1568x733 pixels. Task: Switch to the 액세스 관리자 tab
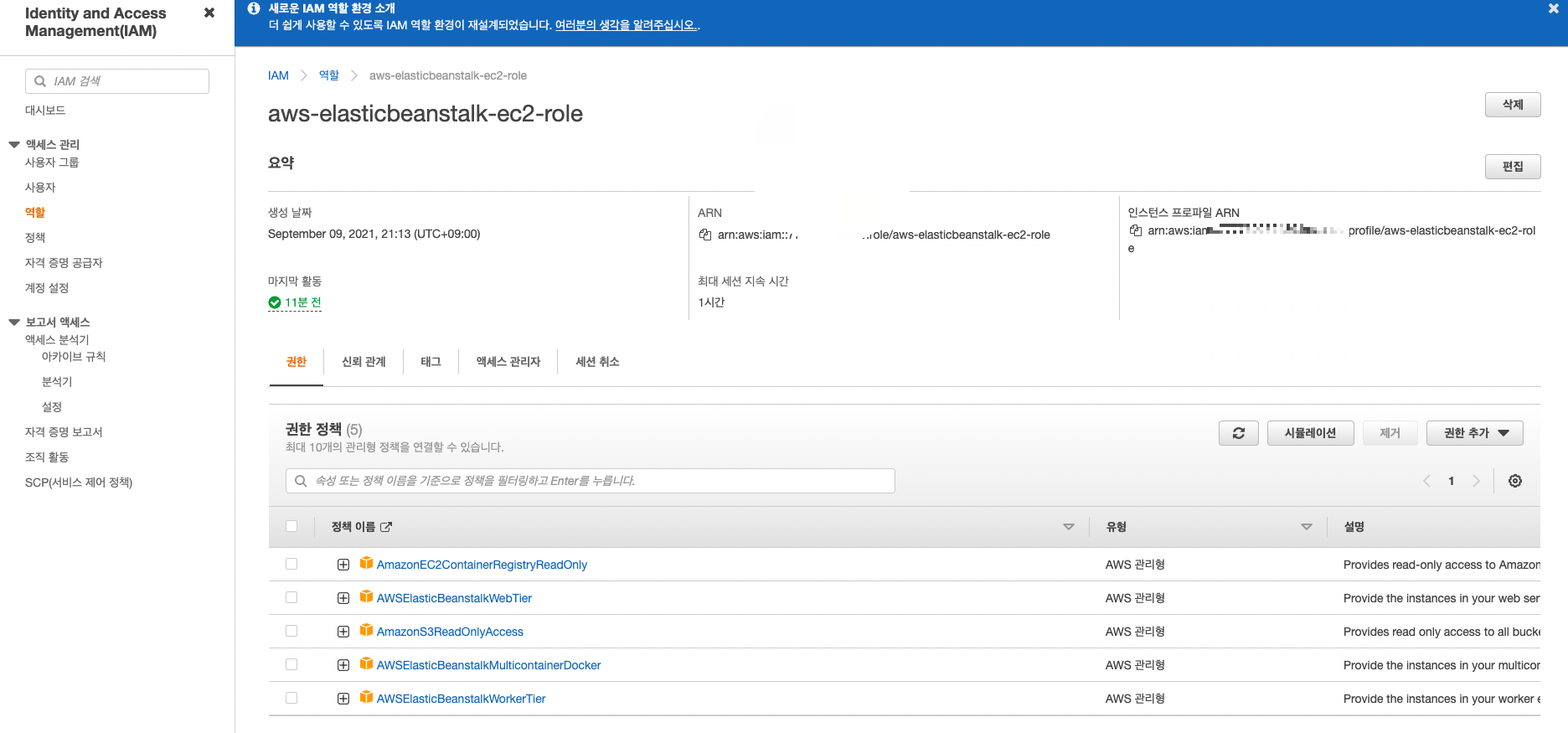[x=508, y=362]
